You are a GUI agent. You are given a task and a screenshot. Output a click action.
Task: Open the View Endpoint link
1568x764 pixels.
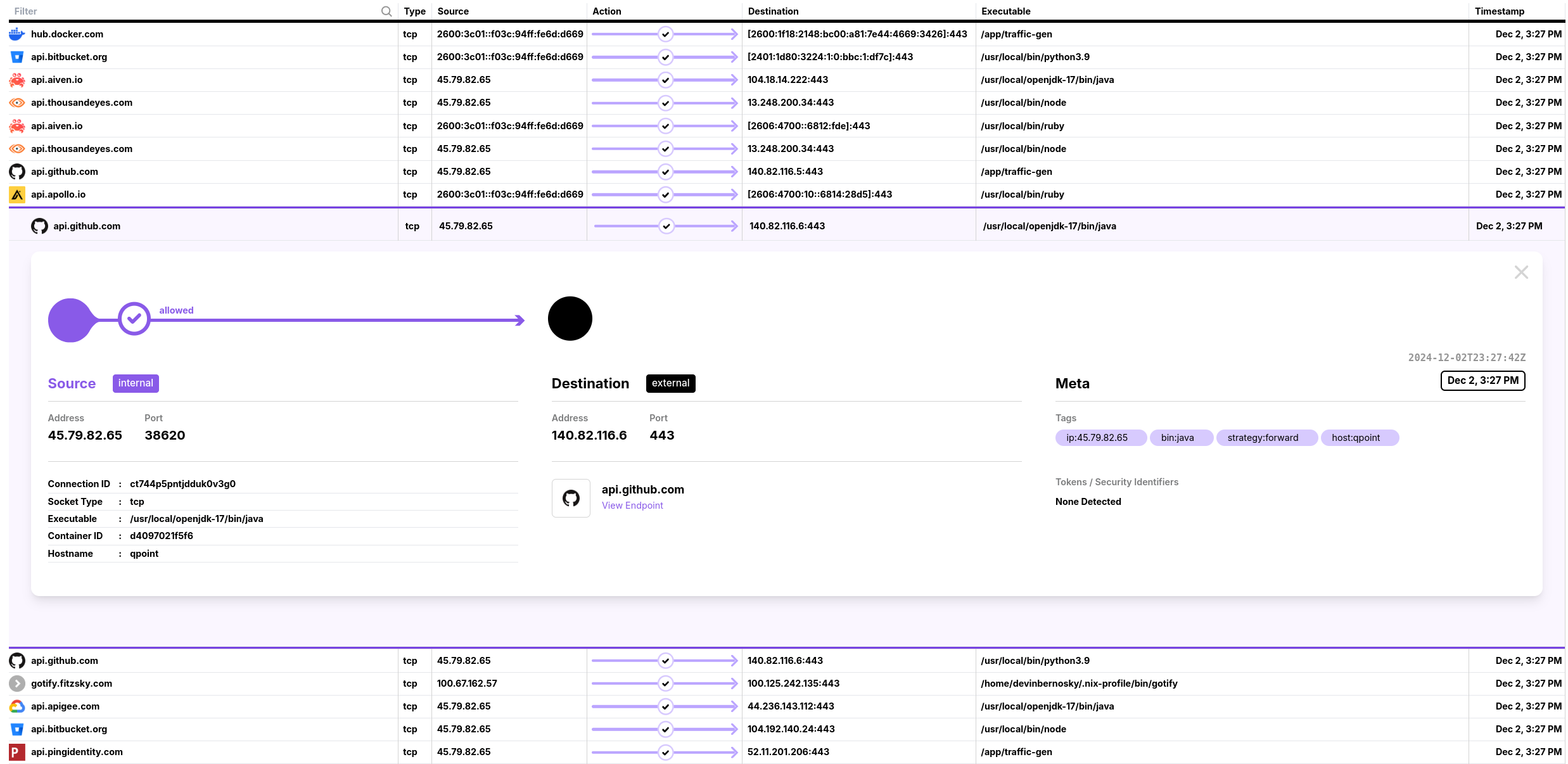click(x=632, y=506)
